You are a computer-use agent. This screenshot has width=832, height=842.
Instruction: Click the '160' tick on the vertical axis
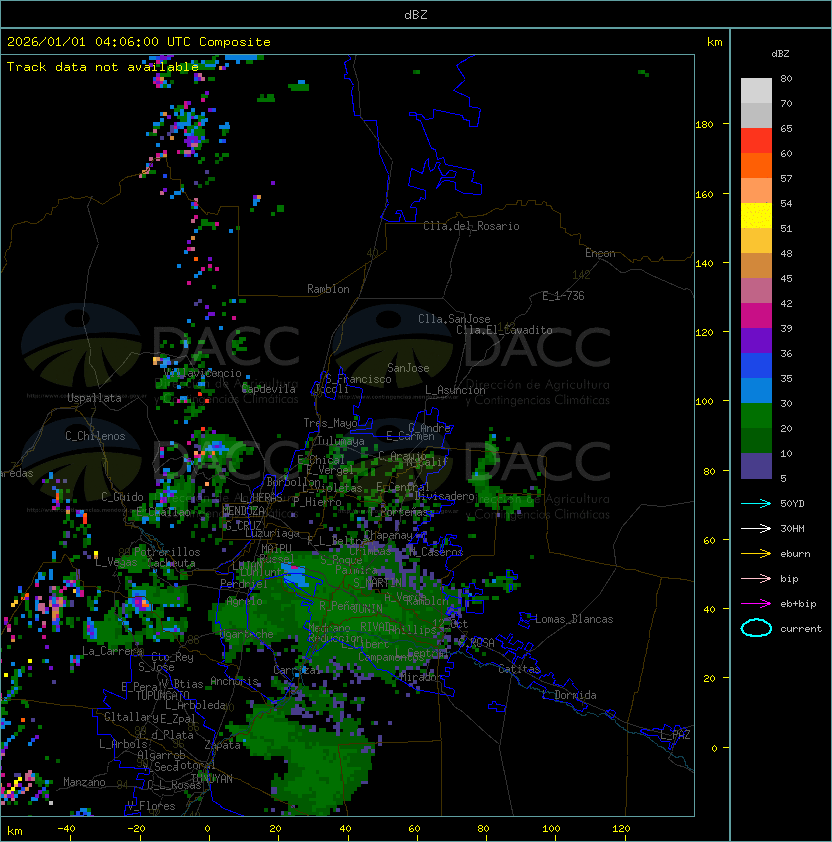tap(704, 194)
